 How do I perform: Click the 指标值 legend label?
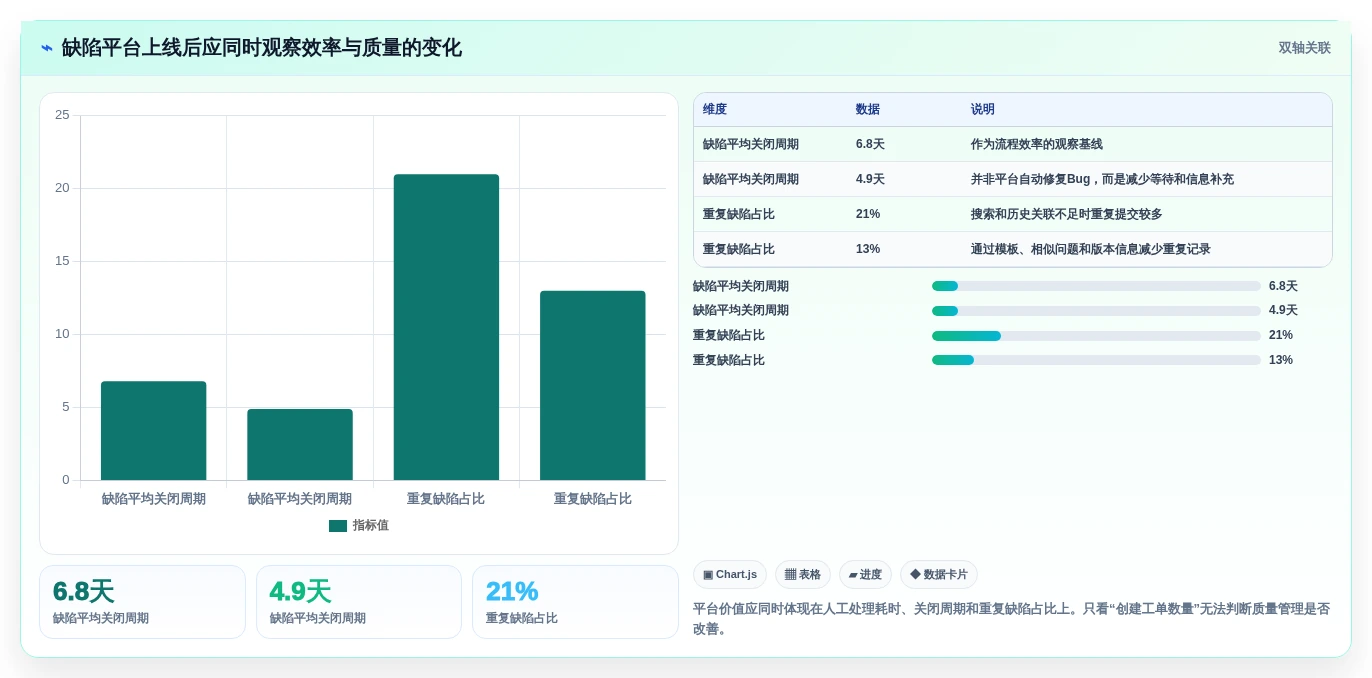tap(370, 526)
